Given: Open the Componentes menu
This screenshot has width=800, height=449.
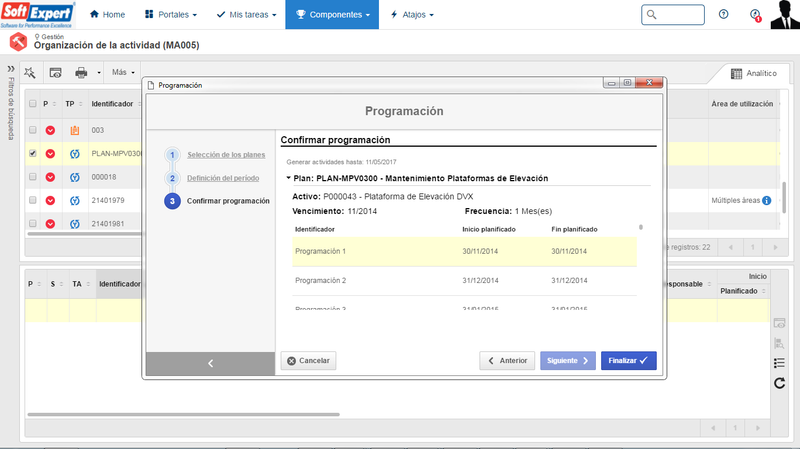Looking at the screenshot, I should click(332, 15).
